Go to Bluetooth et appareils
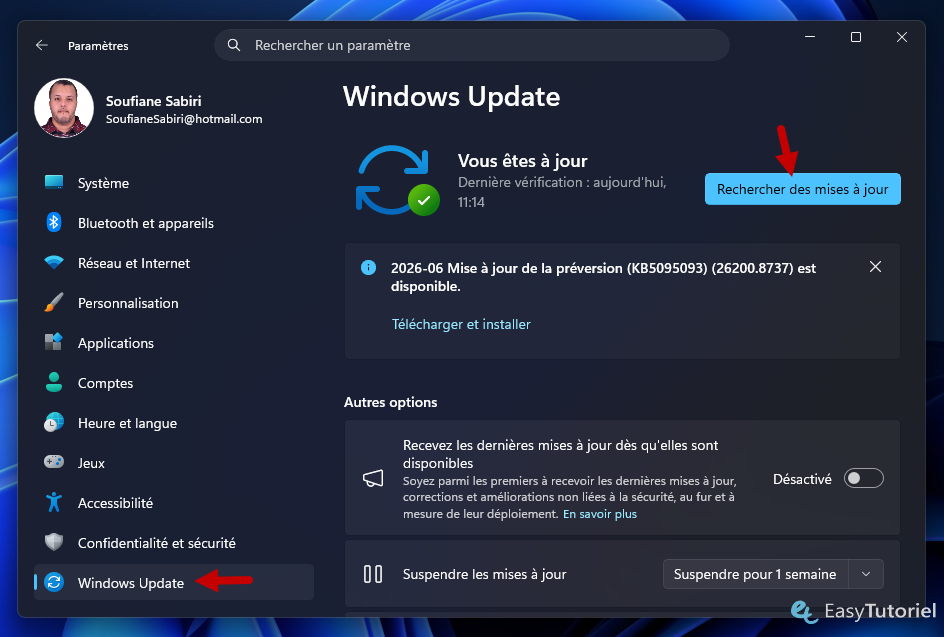The image size is (944, 637). (174, 223)
